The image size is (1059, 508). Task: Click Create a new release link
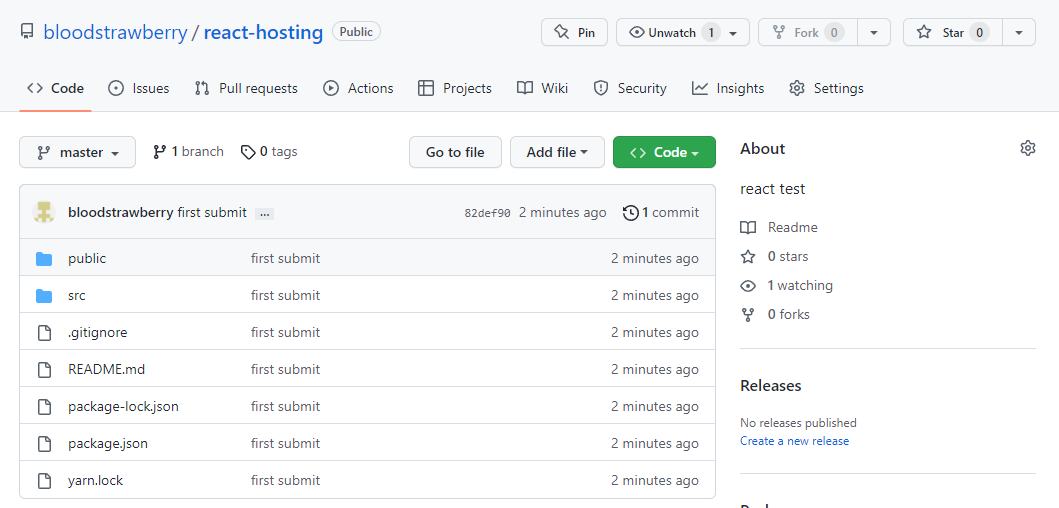point(794,441)
